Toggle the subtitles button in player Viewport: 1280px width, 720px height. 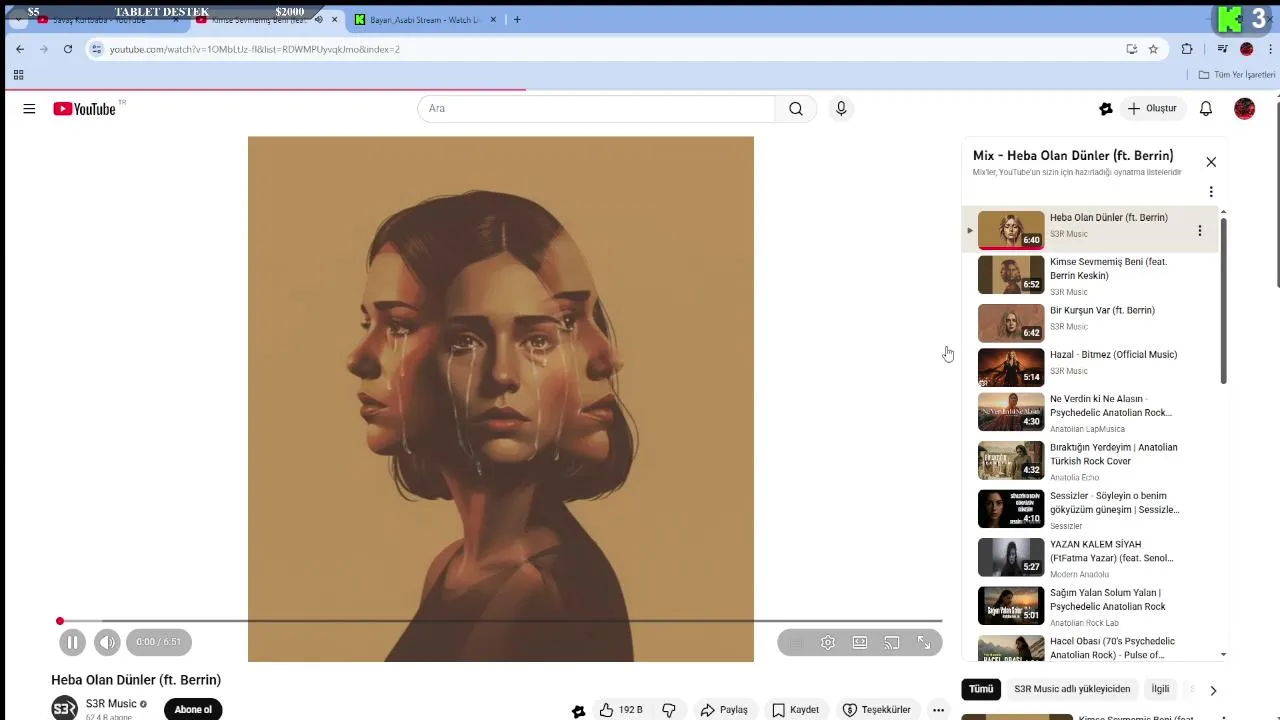coord(796,642)
